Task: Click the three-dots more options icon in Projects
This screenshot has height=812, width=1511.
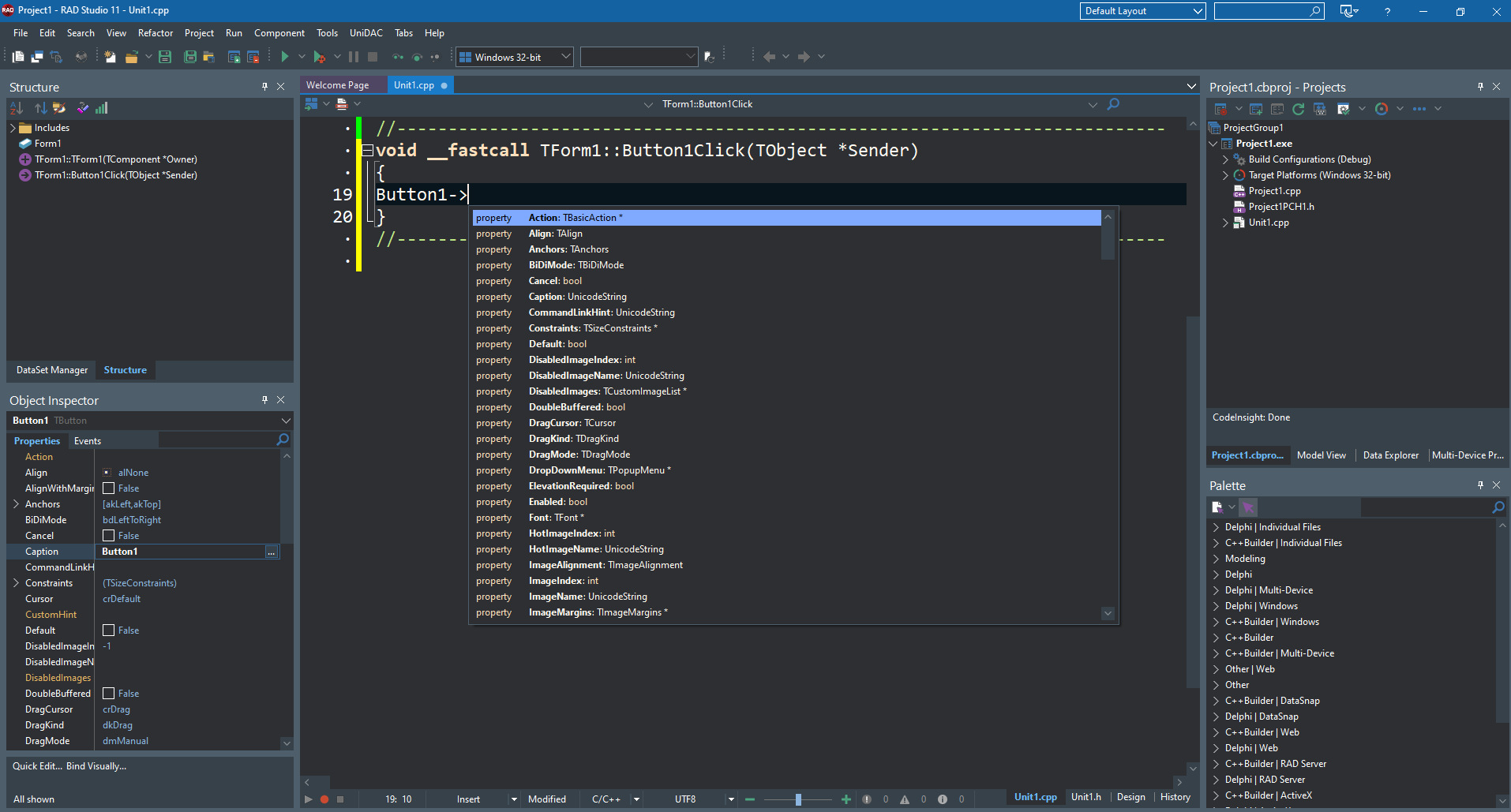Action: pos(1419,109)
